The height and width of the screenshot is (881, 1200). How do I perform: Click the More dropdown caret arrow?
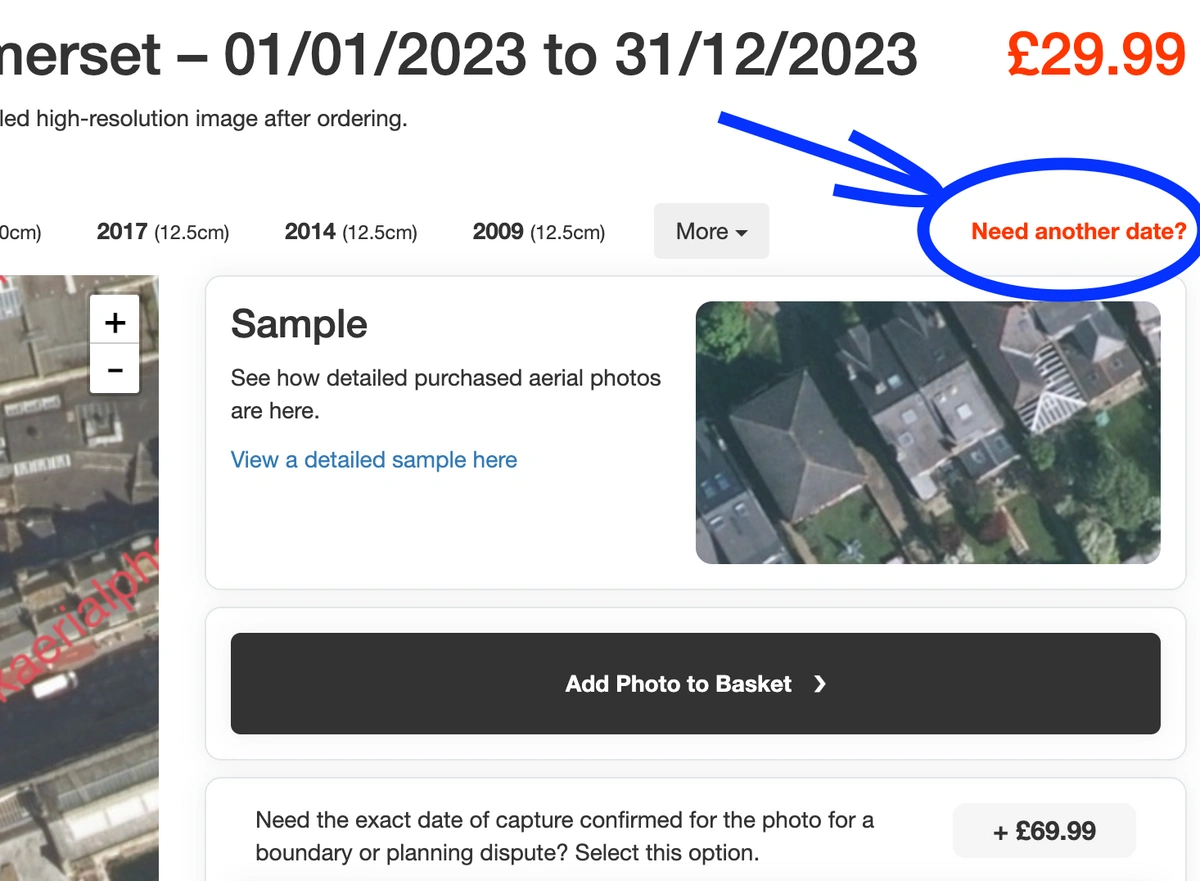pyautogui.click(x=741, y=233)
